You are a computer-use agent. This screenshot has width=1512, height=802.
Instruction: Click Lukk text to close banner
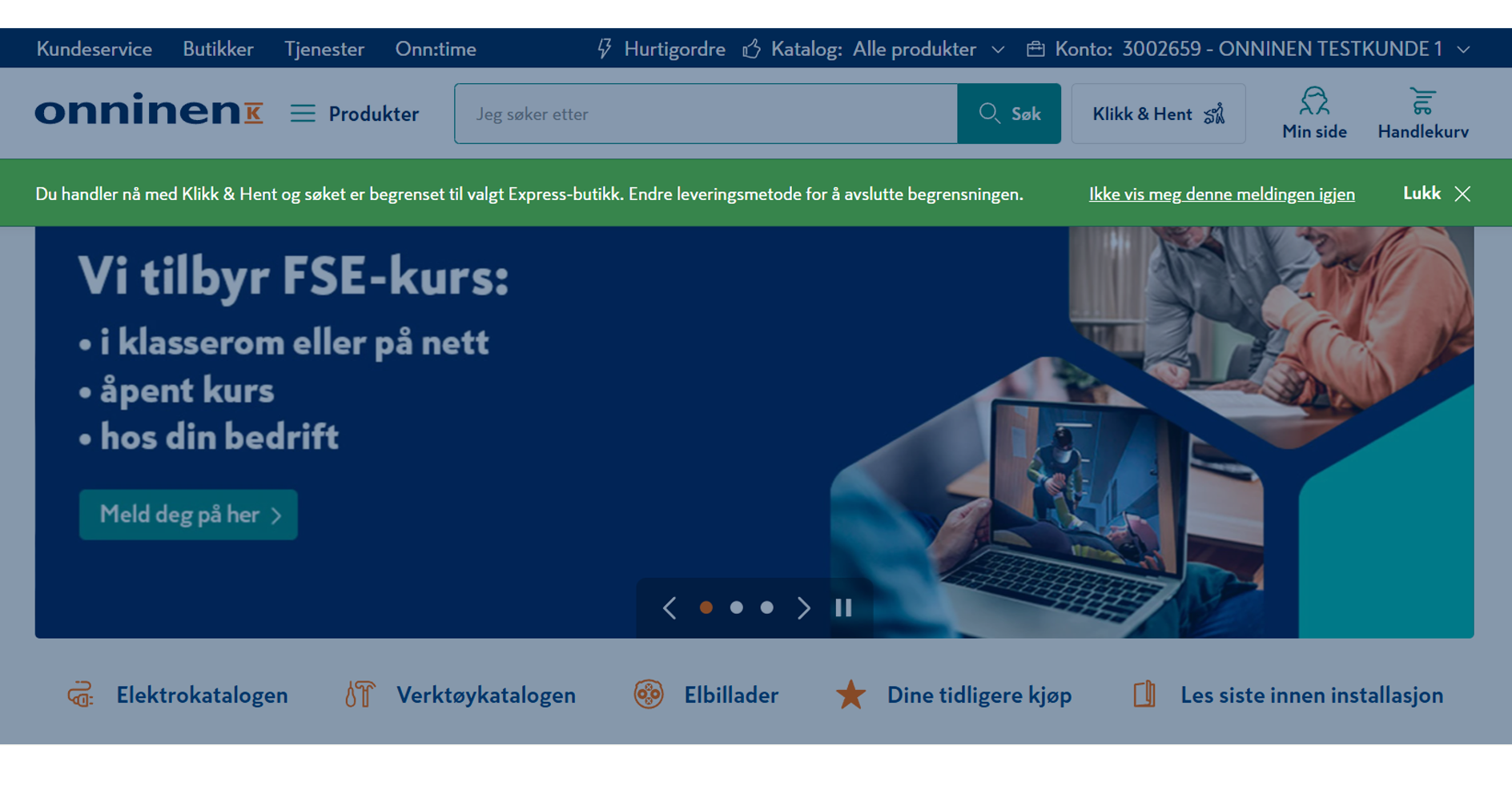pos(1422,193)
